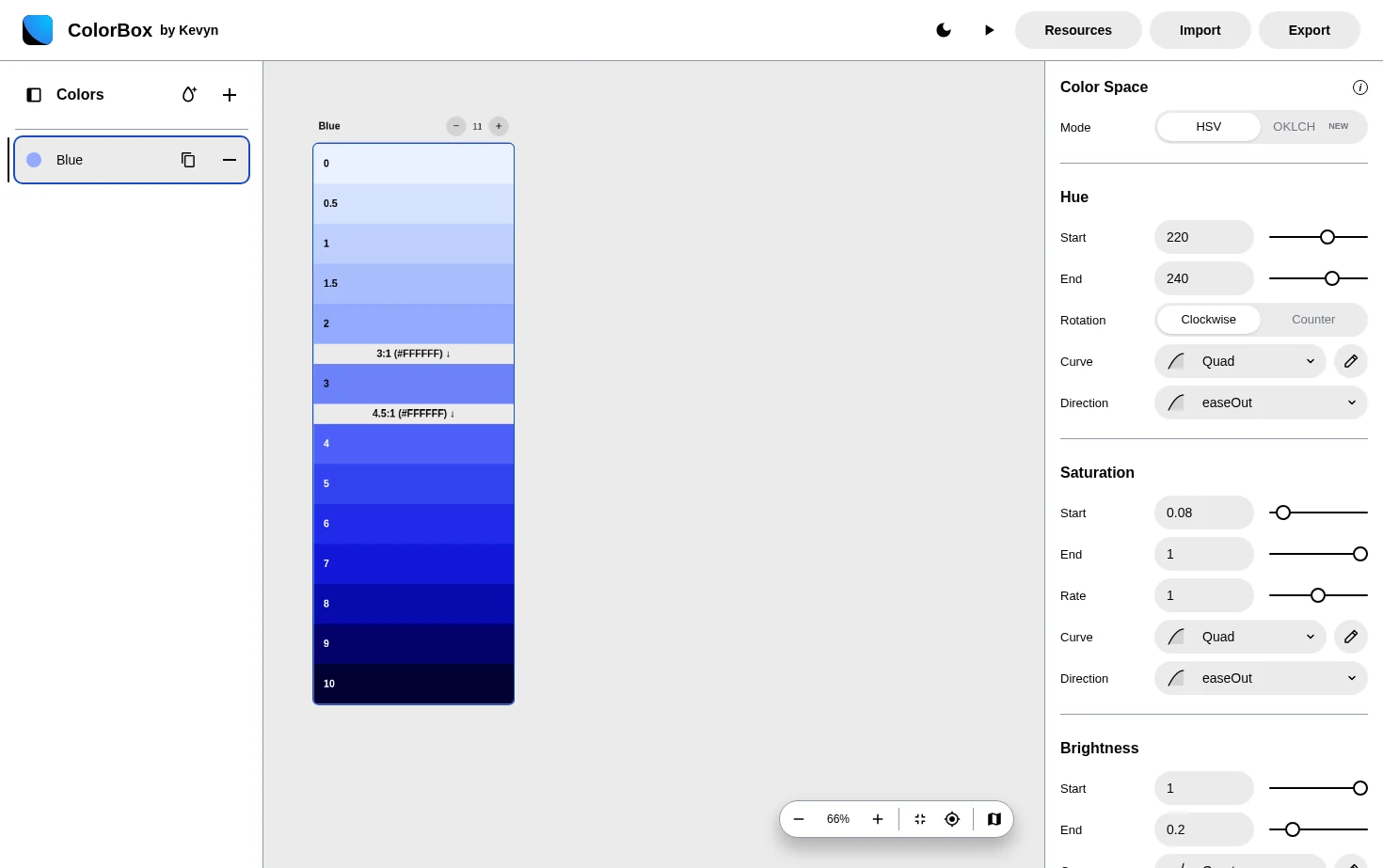Click the play preview icon
The width and height of the screenshot is (1383, 868).
click(989, 30)
